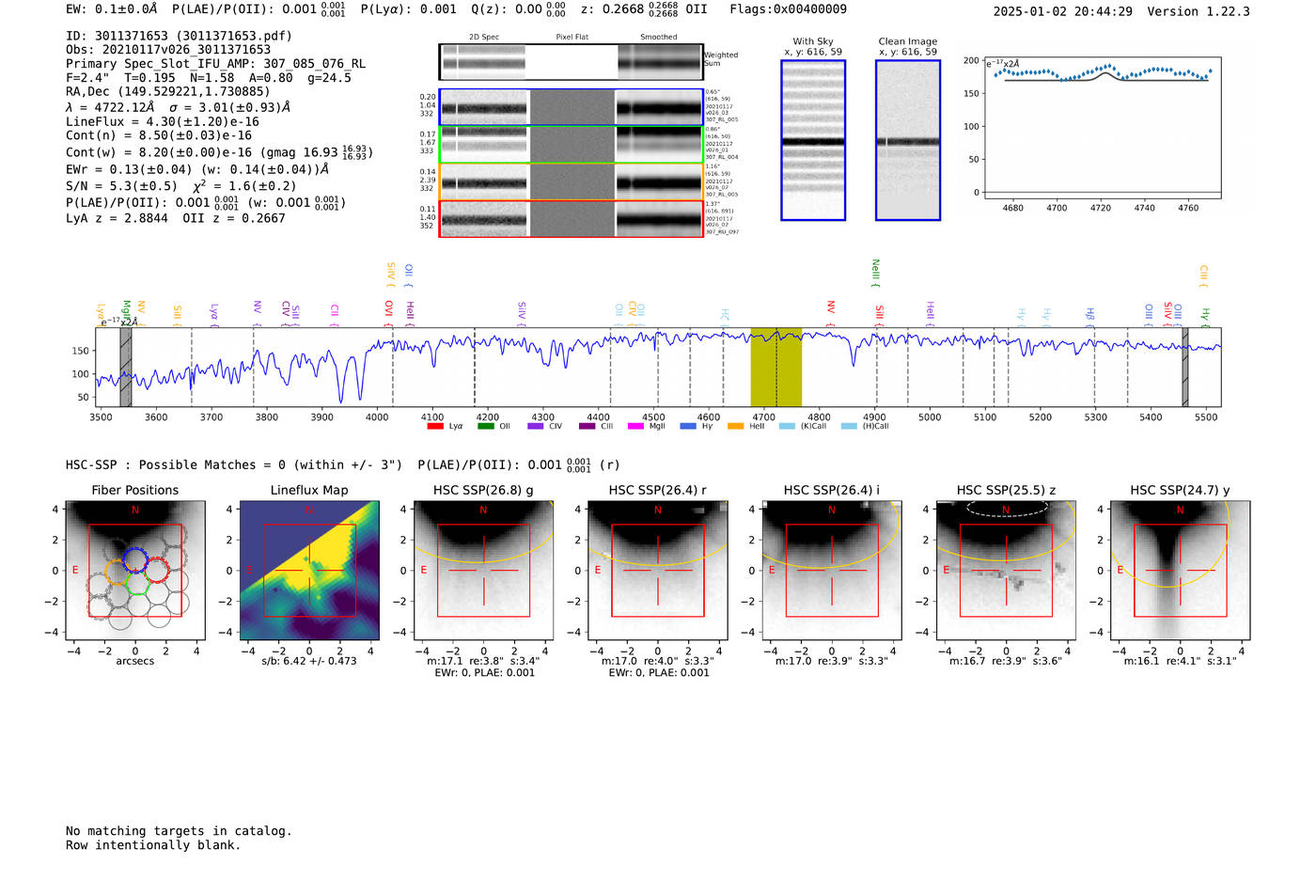
Task: Click the Pixel Flat column header
Action: pos(572,38)
